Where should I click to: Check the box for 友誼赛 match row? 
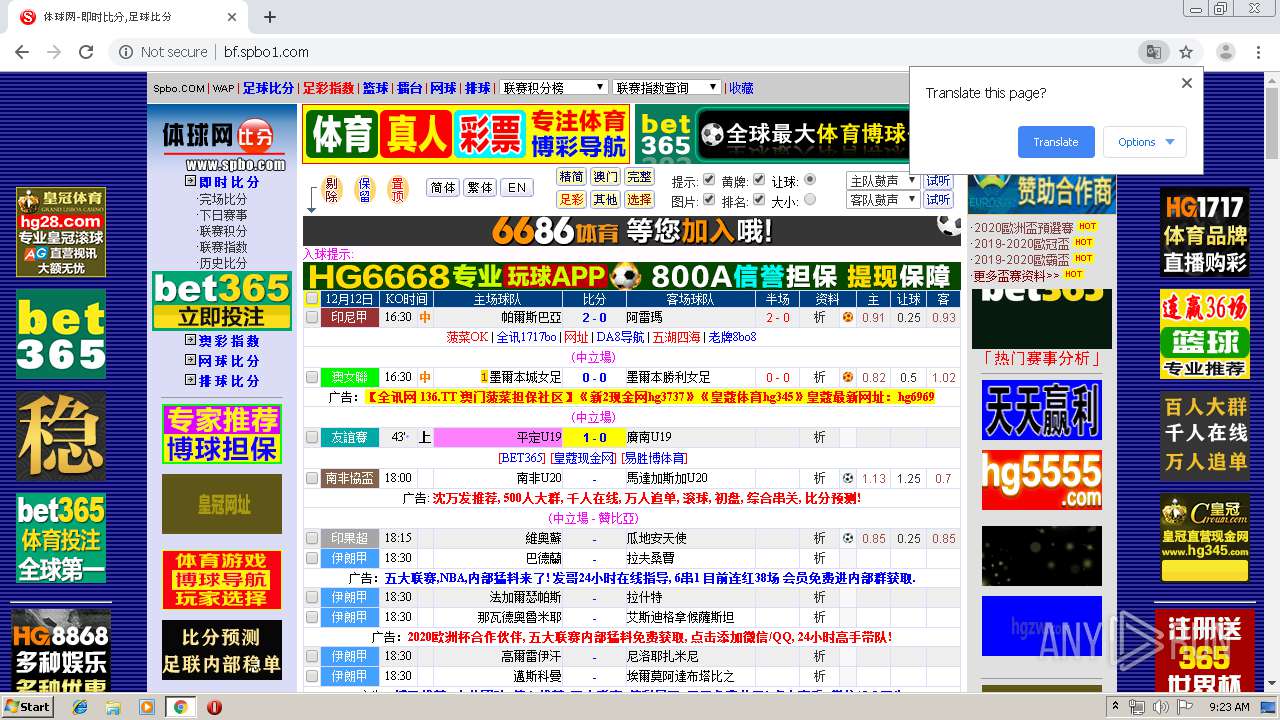pos(312,437)
